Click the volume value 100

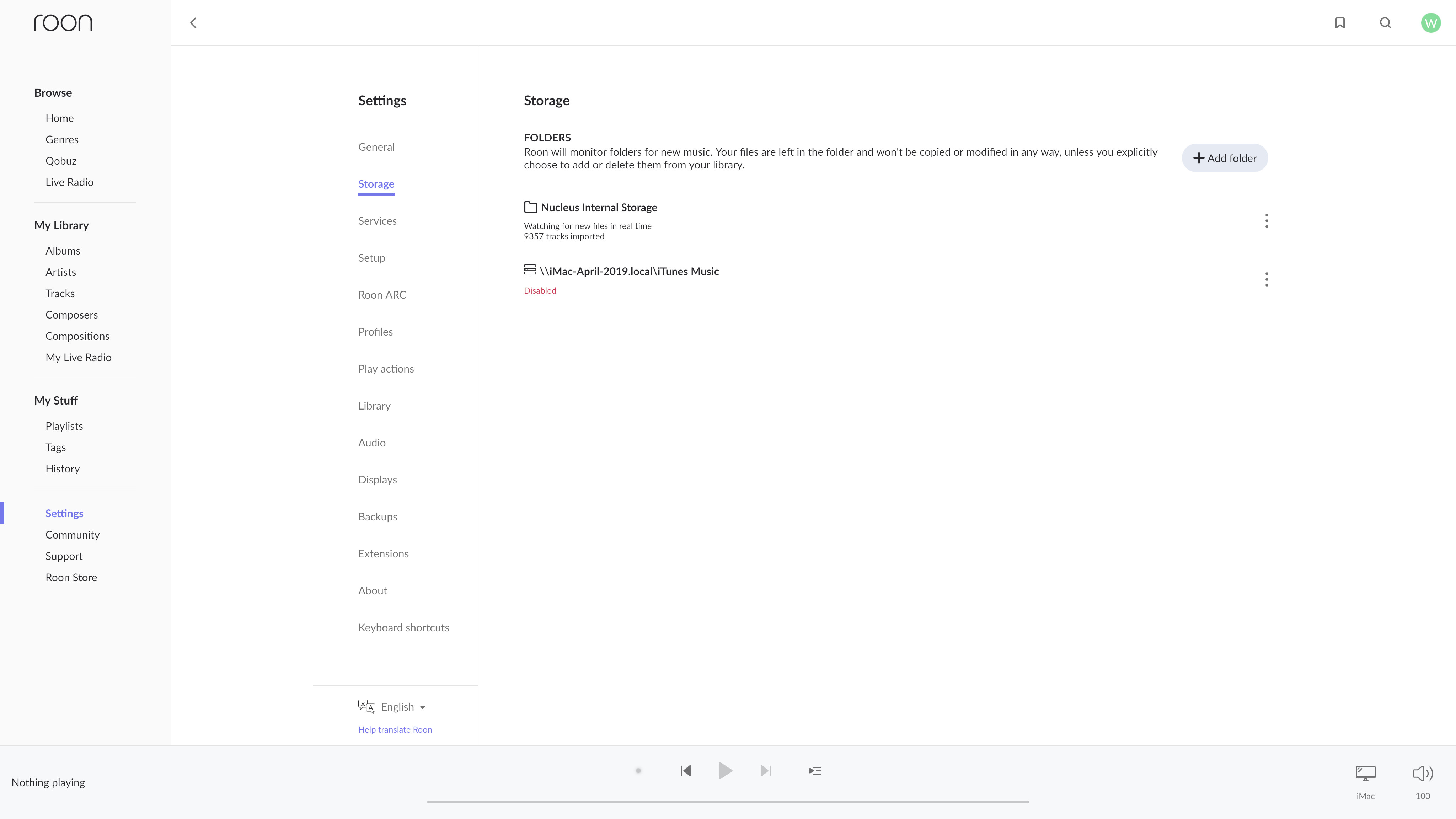coord(1423,796)
